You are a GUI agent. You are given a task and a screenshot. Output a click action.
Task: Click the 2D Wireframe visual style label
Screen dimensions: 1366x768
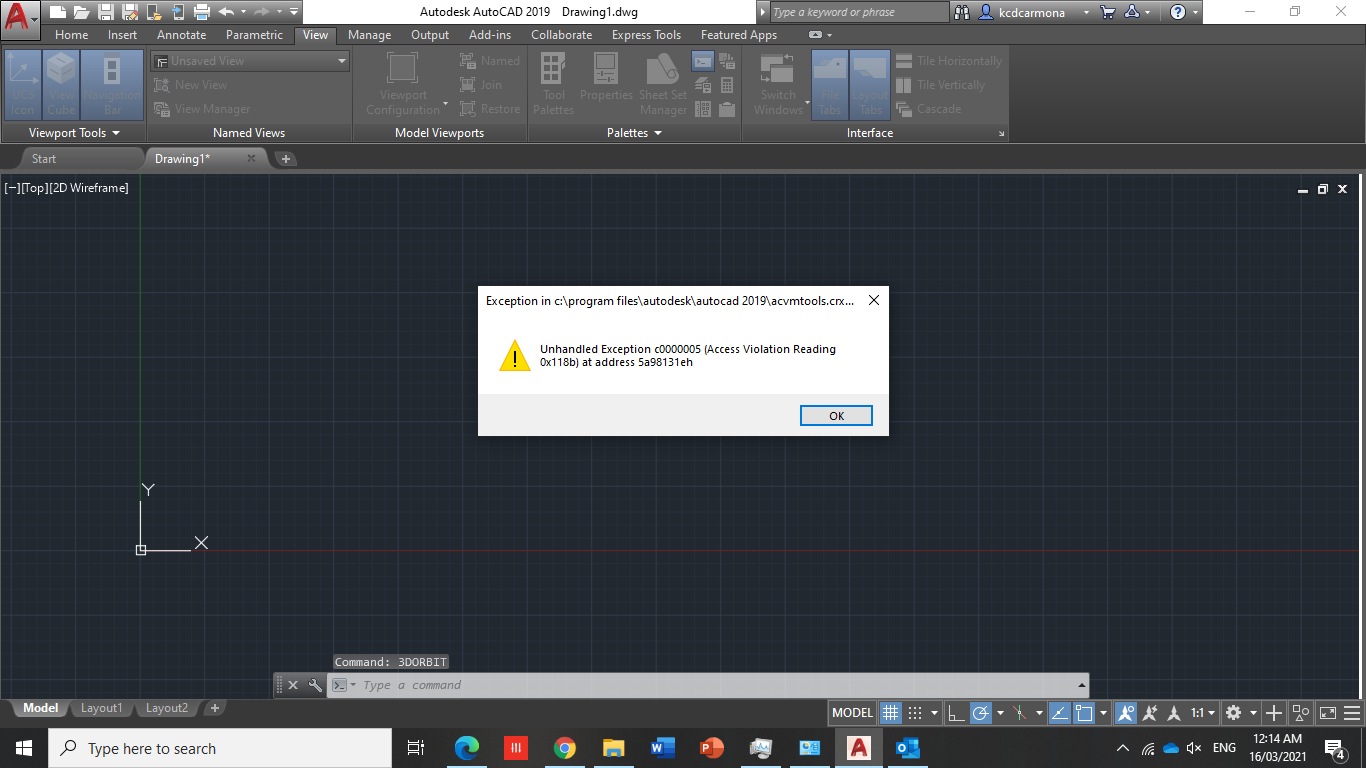pos(89,188)
